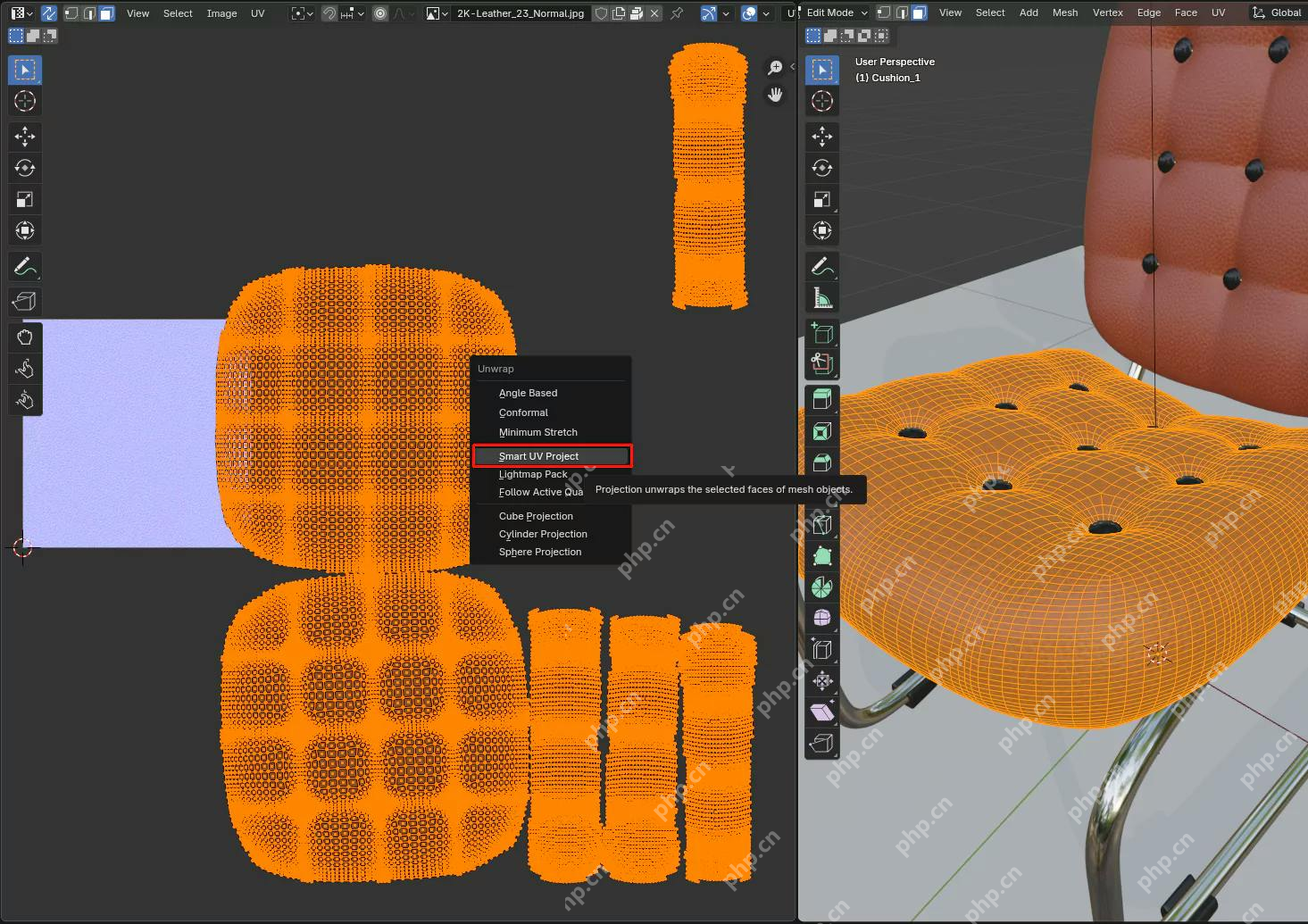Select the Scale tool in UV editor
Screen dimensions: 1308x924
(25, 199)
